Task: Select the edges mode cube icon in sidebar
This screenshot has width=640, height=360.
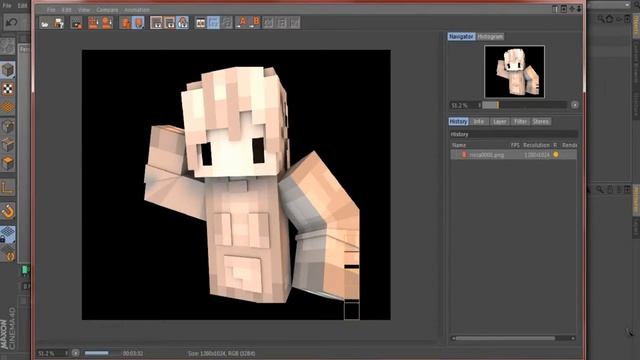Action: (8, 145)
